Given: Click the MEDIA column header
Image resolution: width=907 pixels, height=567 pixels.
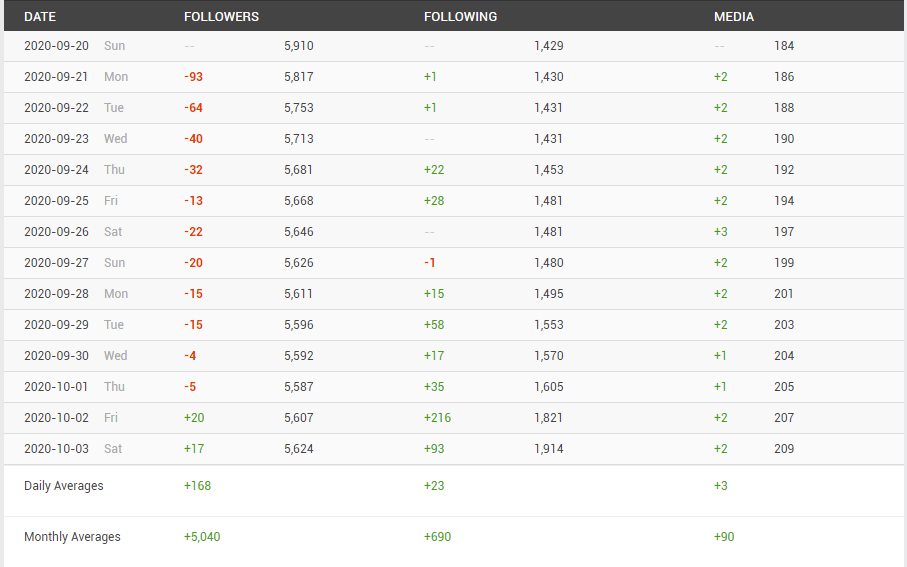Looking at the screenshot, I should pyautogui.click(x=733, y=17).
